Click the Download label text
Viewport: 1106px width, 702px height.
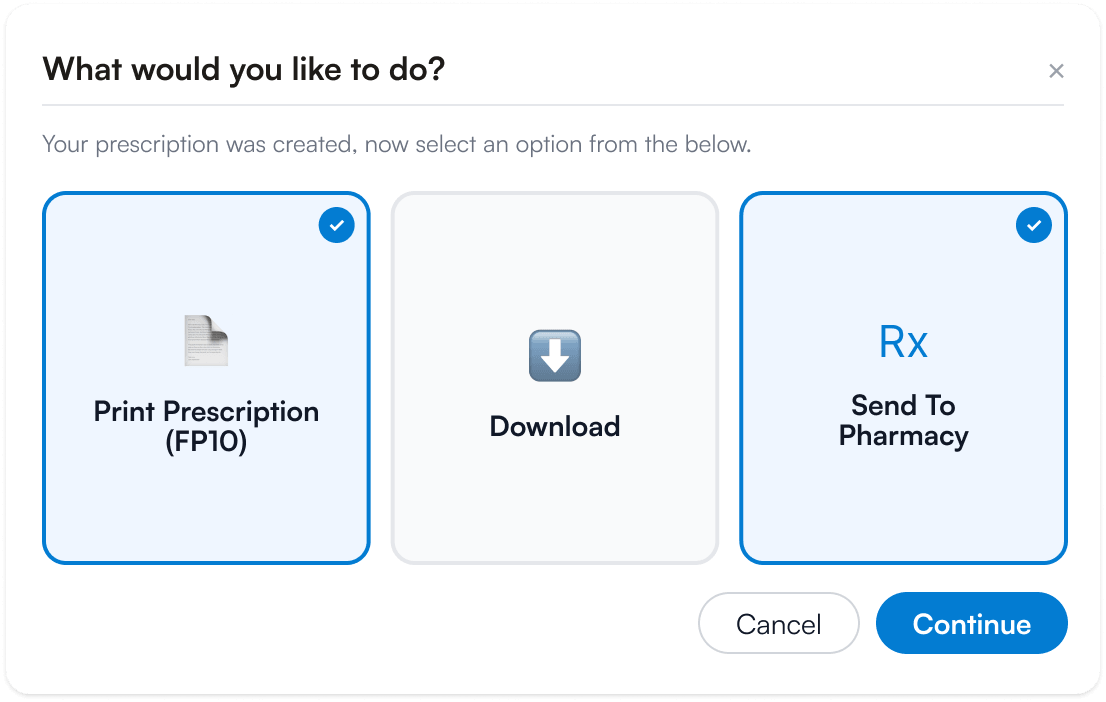point(555,426)
